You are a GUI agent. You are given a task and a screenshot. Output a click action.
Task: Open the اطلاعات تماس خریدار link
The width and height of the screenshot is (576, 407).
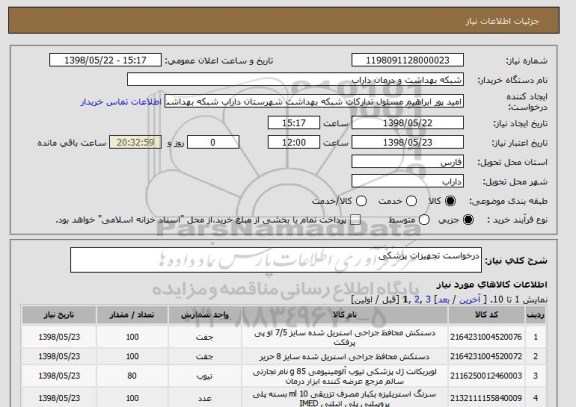point(121,102)
